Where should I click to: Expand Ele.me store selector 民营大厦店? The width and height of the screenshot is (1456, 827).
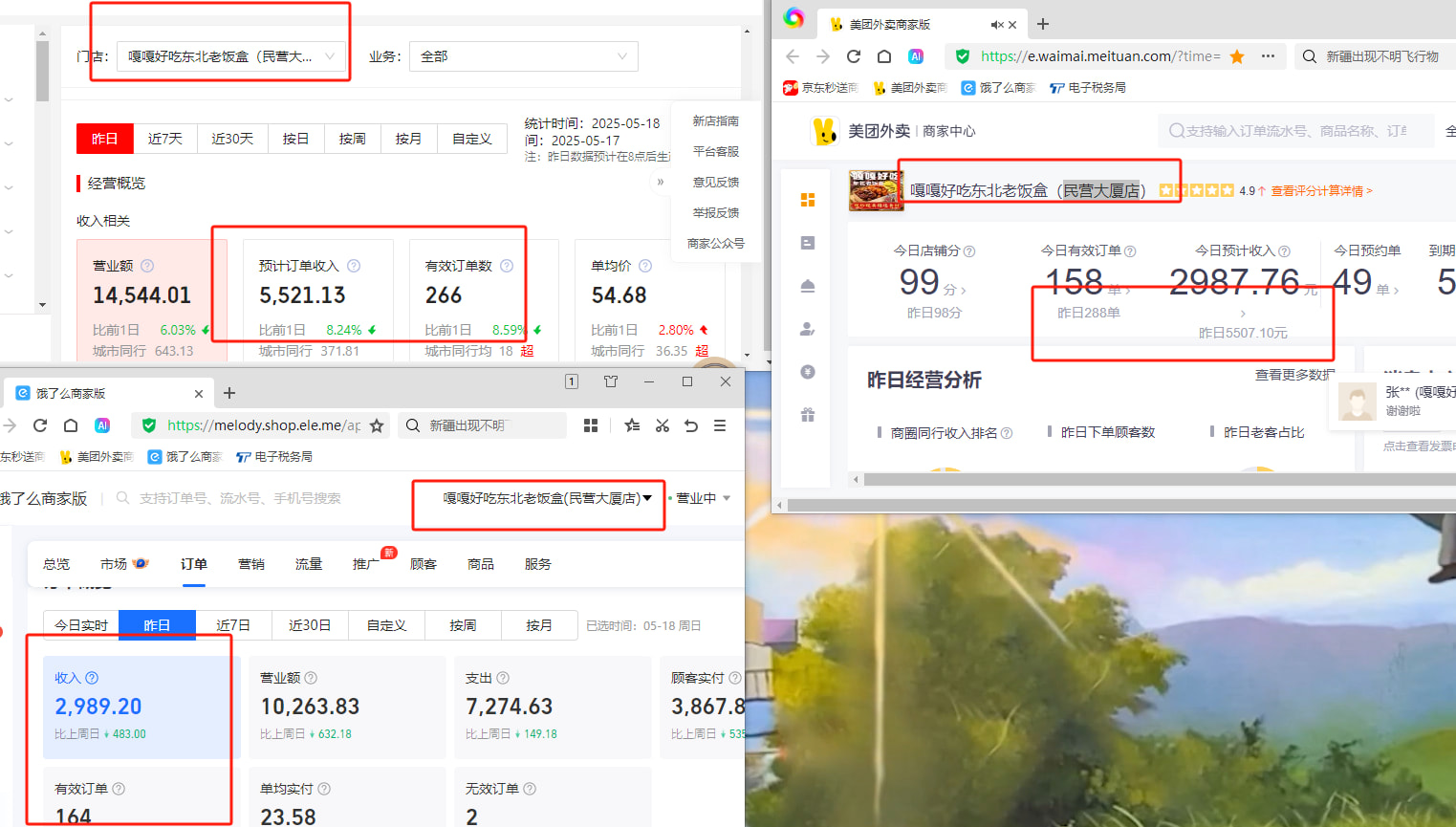(547, 498)
